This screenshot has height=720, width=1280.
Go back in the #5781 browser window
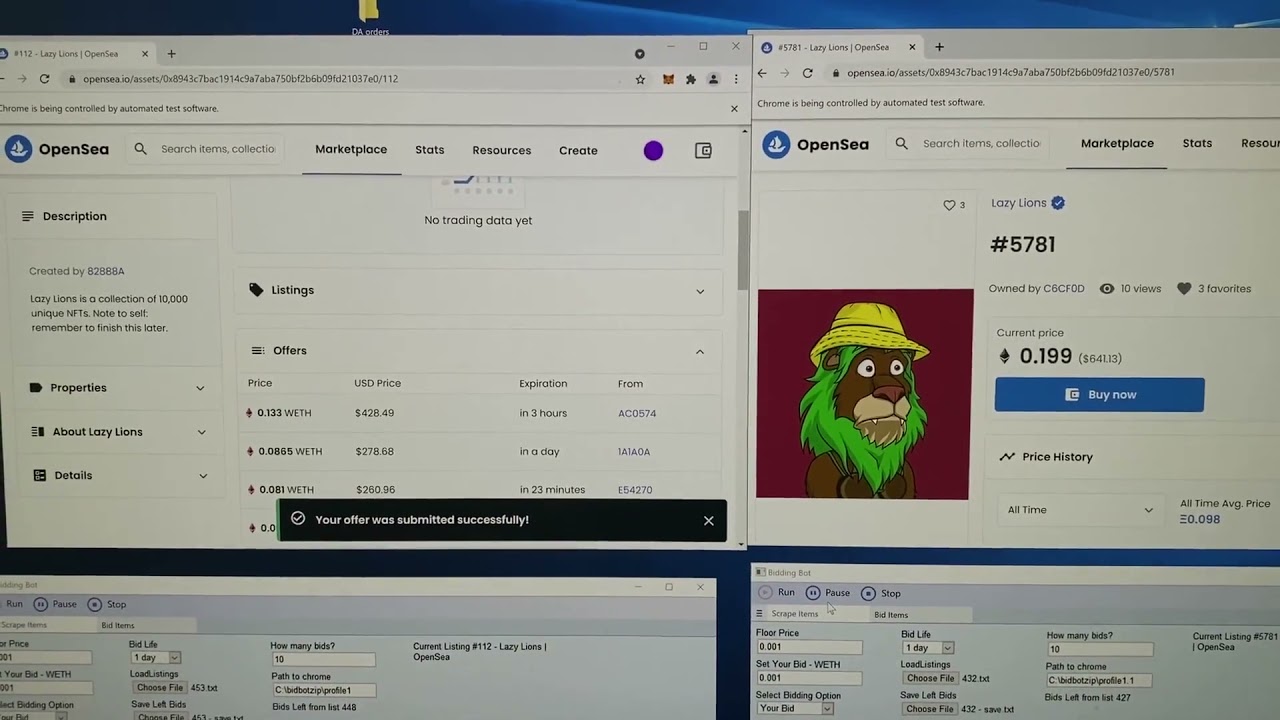[762, 73]
